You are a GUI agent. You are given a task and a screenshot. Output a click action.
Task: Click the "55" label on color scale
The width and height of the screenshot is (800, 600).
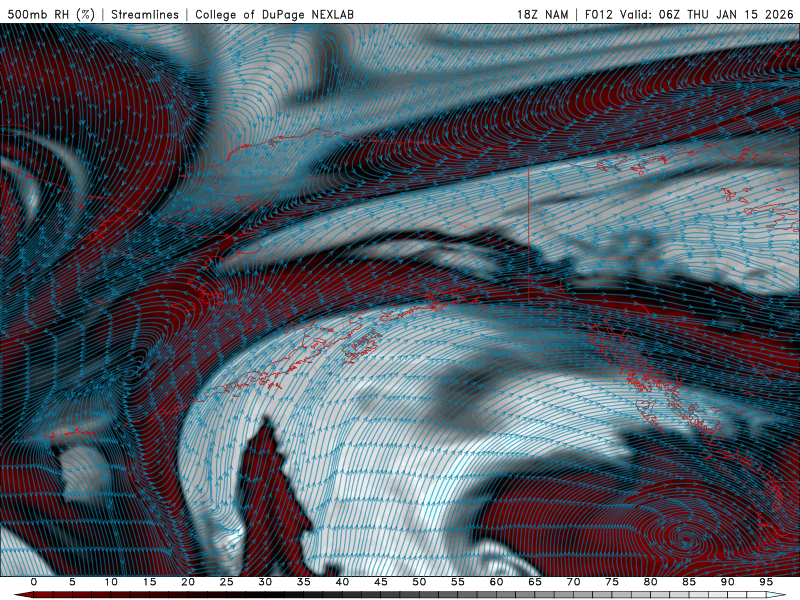click(x=458, y=582)
